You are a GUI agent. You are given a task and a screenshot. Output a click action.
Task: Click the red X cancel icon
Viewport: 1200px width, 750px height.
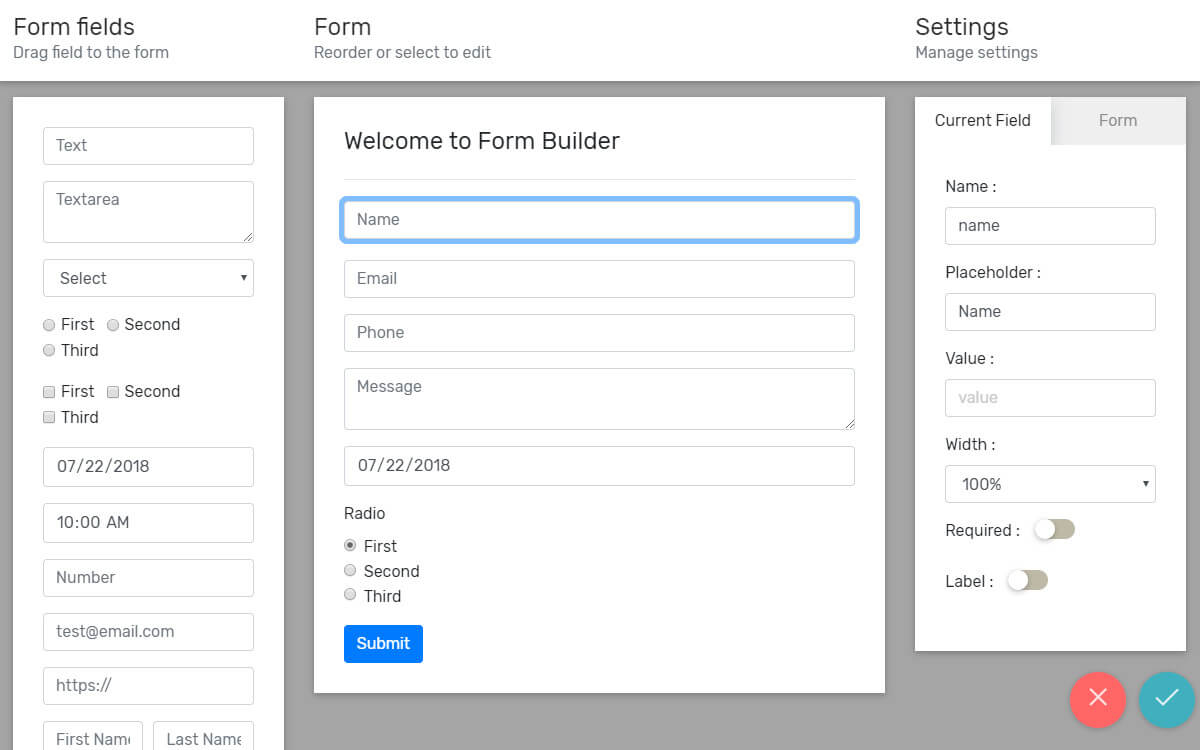point(1097,700)
